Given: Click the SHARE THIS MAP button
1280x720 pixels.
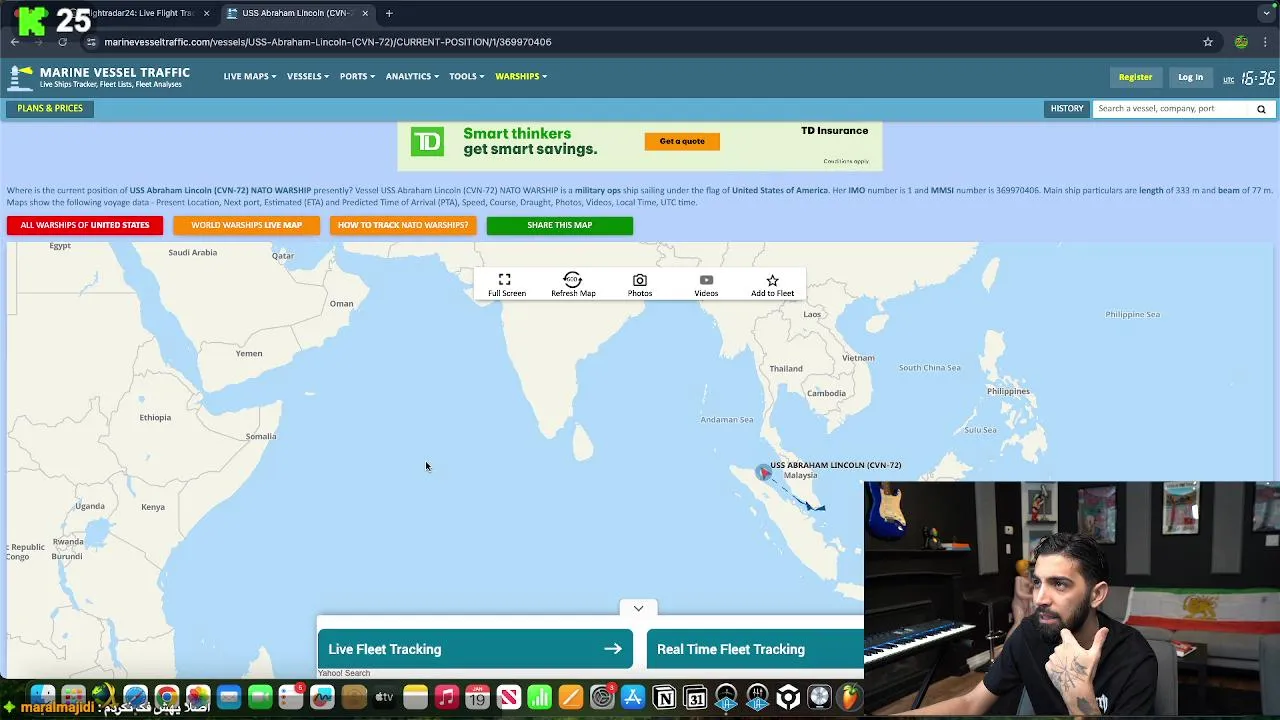Looking at the screenshot, I should (x=560, y=225).
